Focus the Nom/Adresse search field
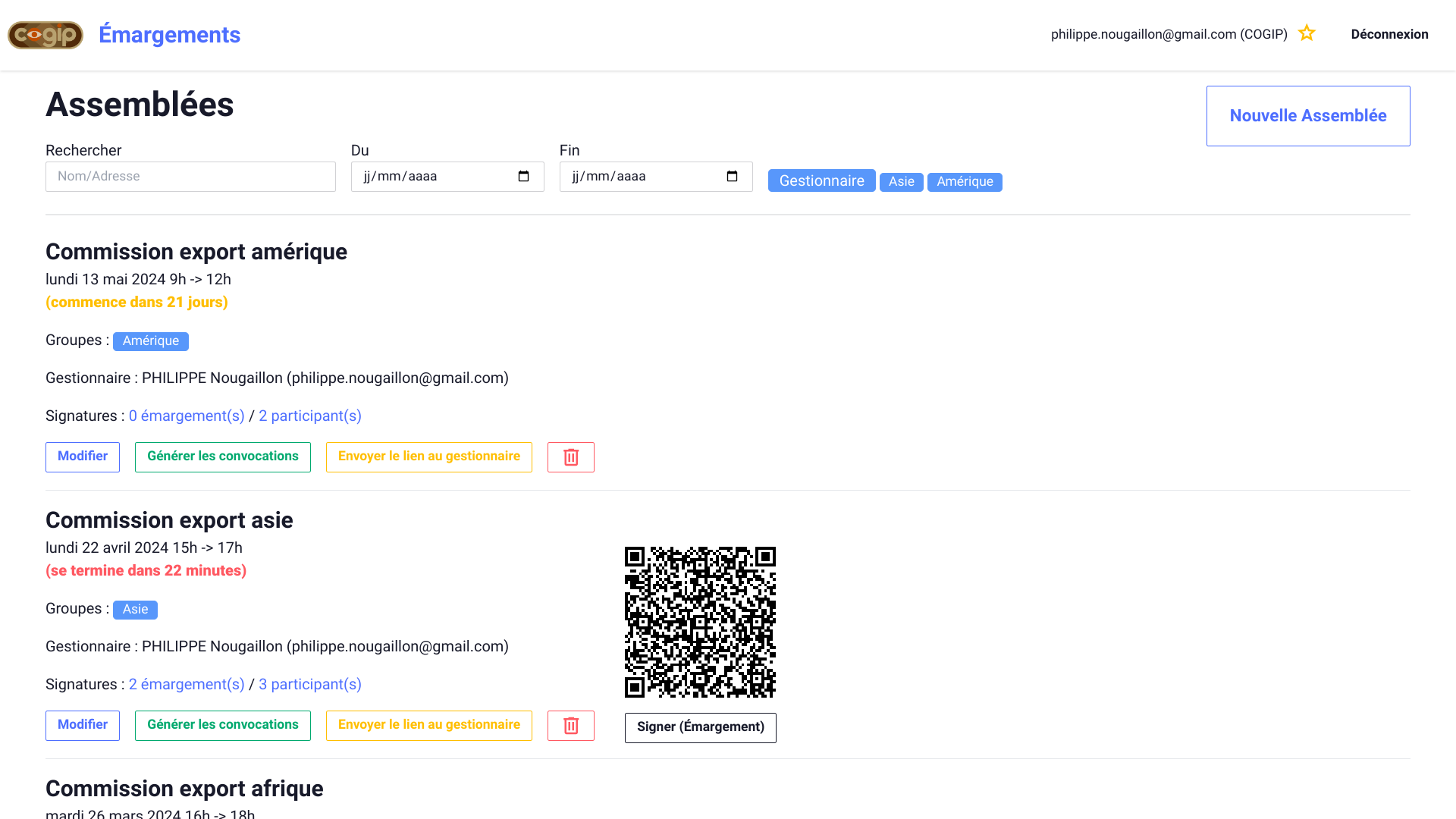The height and width of the screenshot is (819, 1456). pyautogui.click(x=190, y=177)
